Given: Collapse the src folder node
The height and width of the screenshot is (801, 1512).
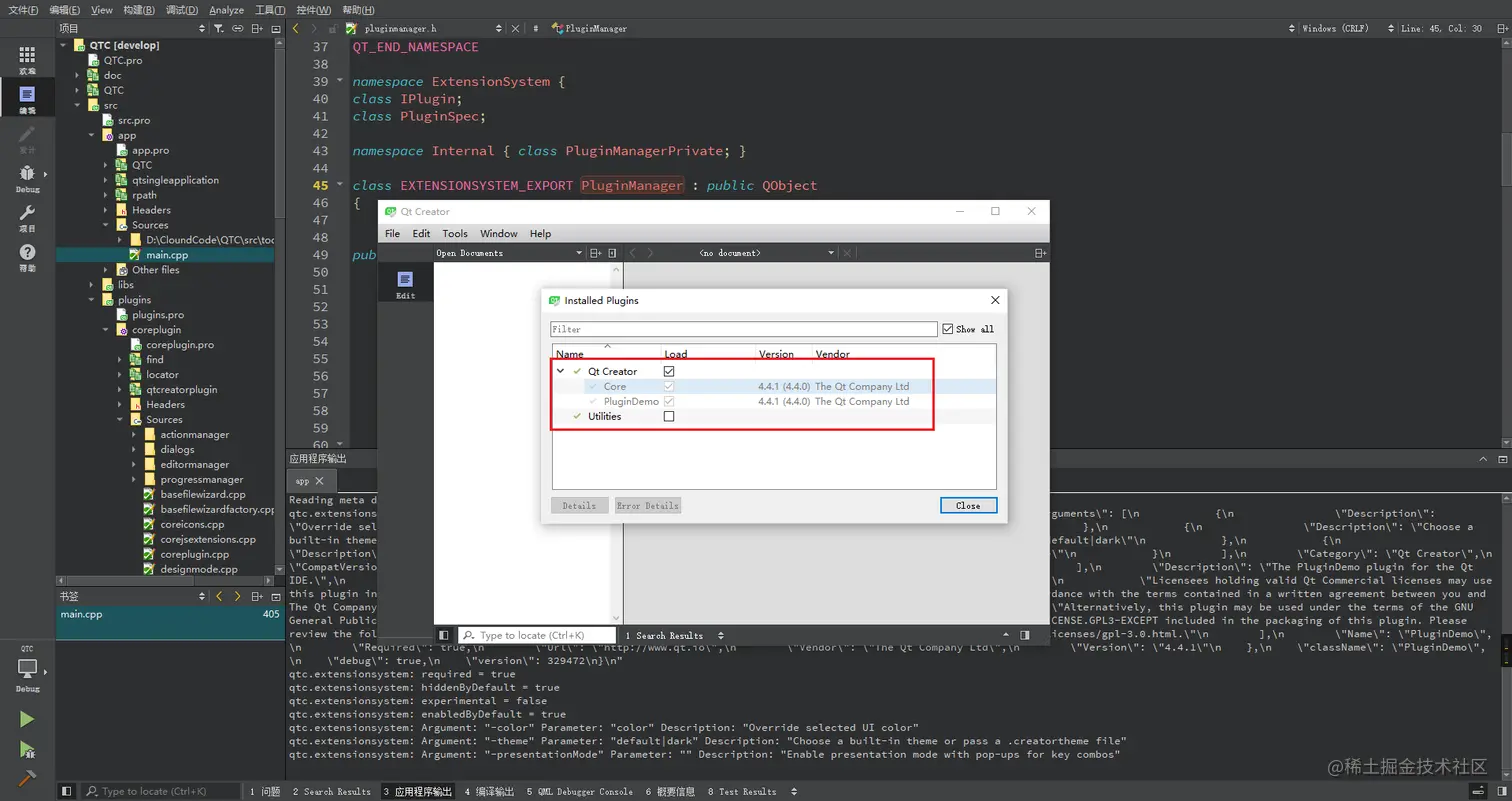Looking at the screenshot, I should [77, 105].
